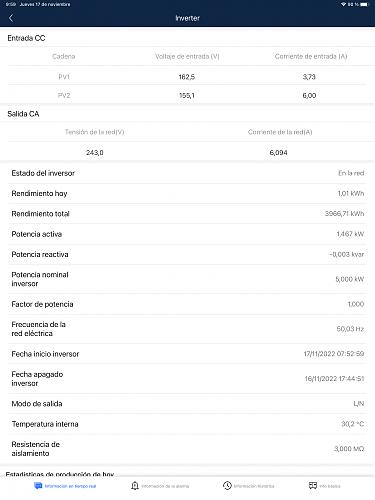Select the Estado del inversor row
The height and width of the screenshot is (500, 375).
tap(187, 173)
